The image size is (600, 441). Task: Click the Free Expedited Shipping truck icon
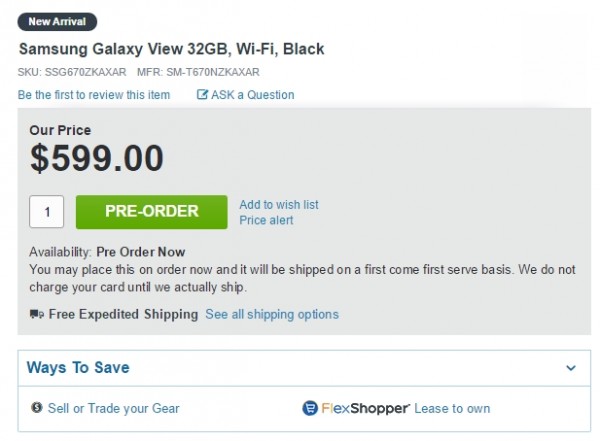click(37, 314)
